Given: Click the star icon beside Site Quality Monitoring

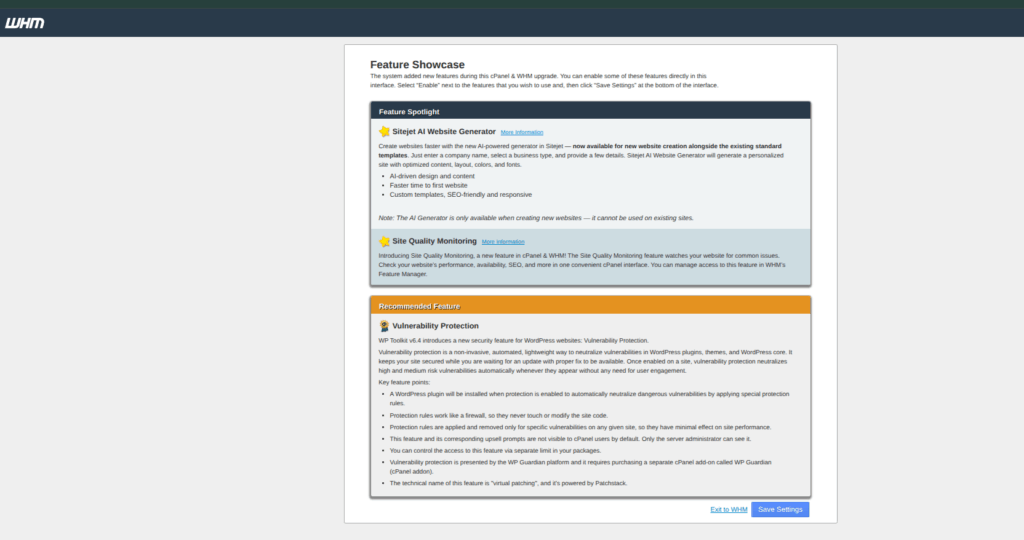Looking at the screenshot, I should 384,241.
